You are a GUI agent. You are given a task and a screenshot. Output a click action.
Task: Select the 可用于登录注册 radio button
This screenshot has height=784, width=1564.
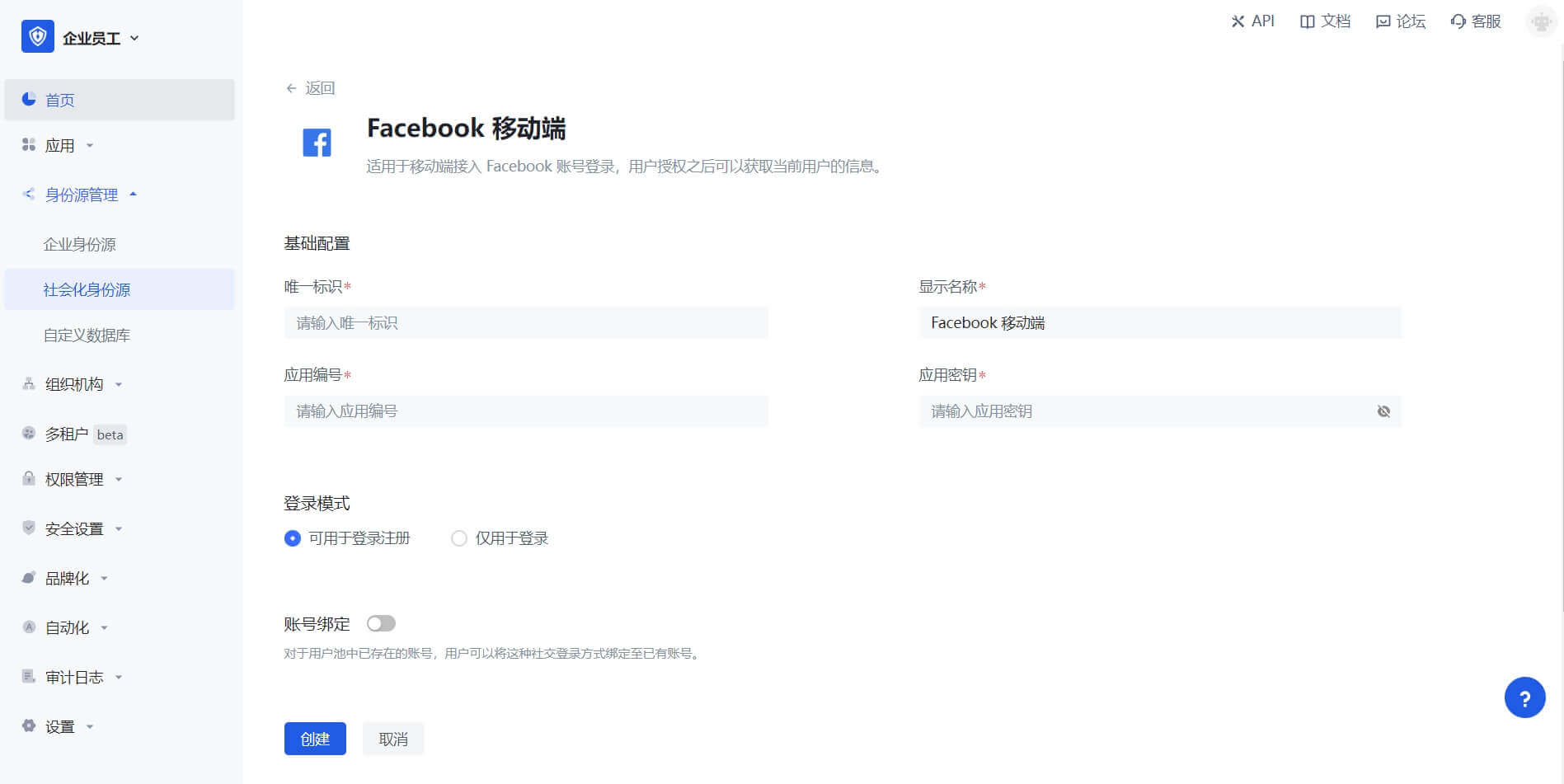coord(293,538)
